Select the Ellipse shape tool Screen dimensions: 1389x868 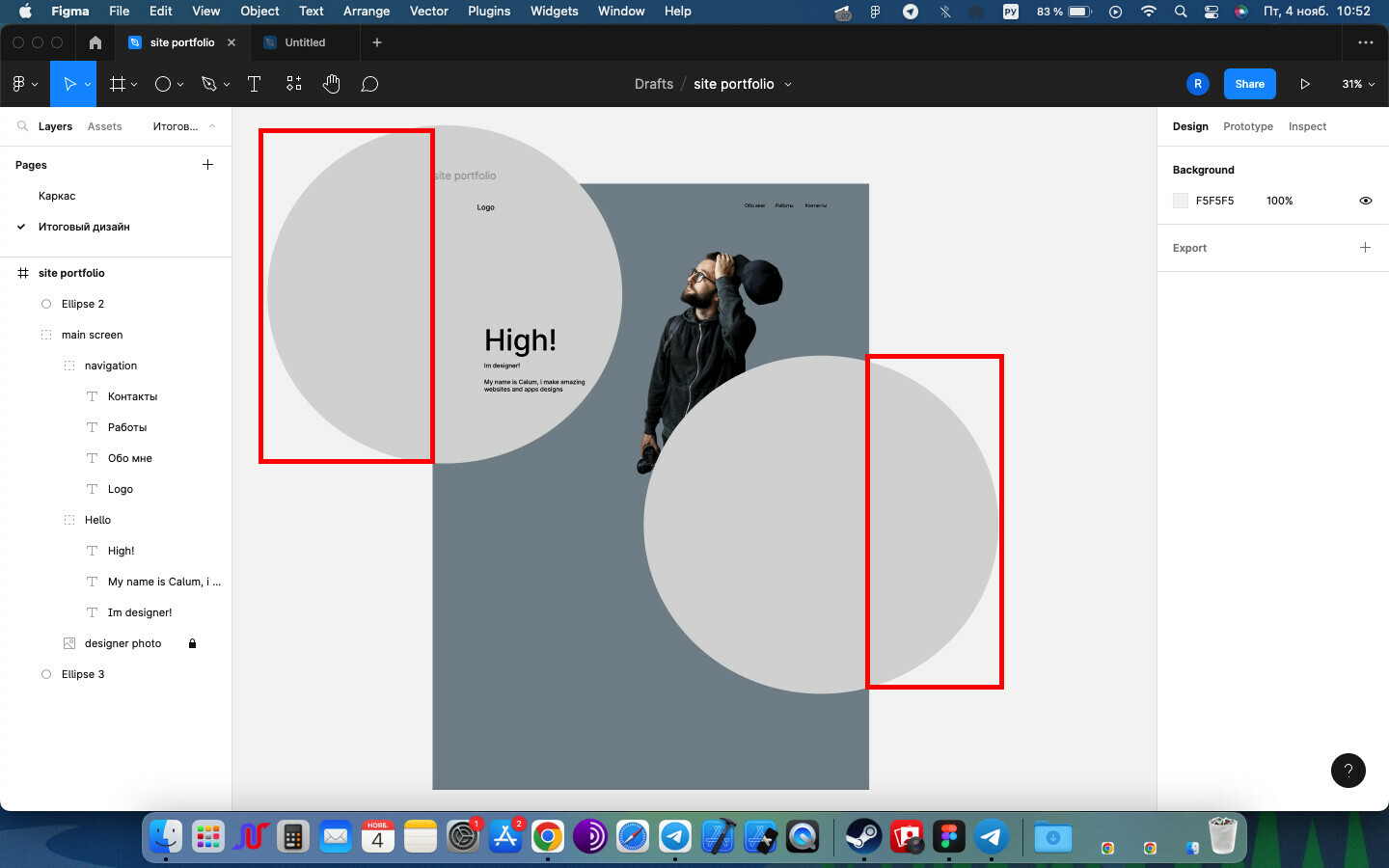pyautogui.click(x=163, y=84)
